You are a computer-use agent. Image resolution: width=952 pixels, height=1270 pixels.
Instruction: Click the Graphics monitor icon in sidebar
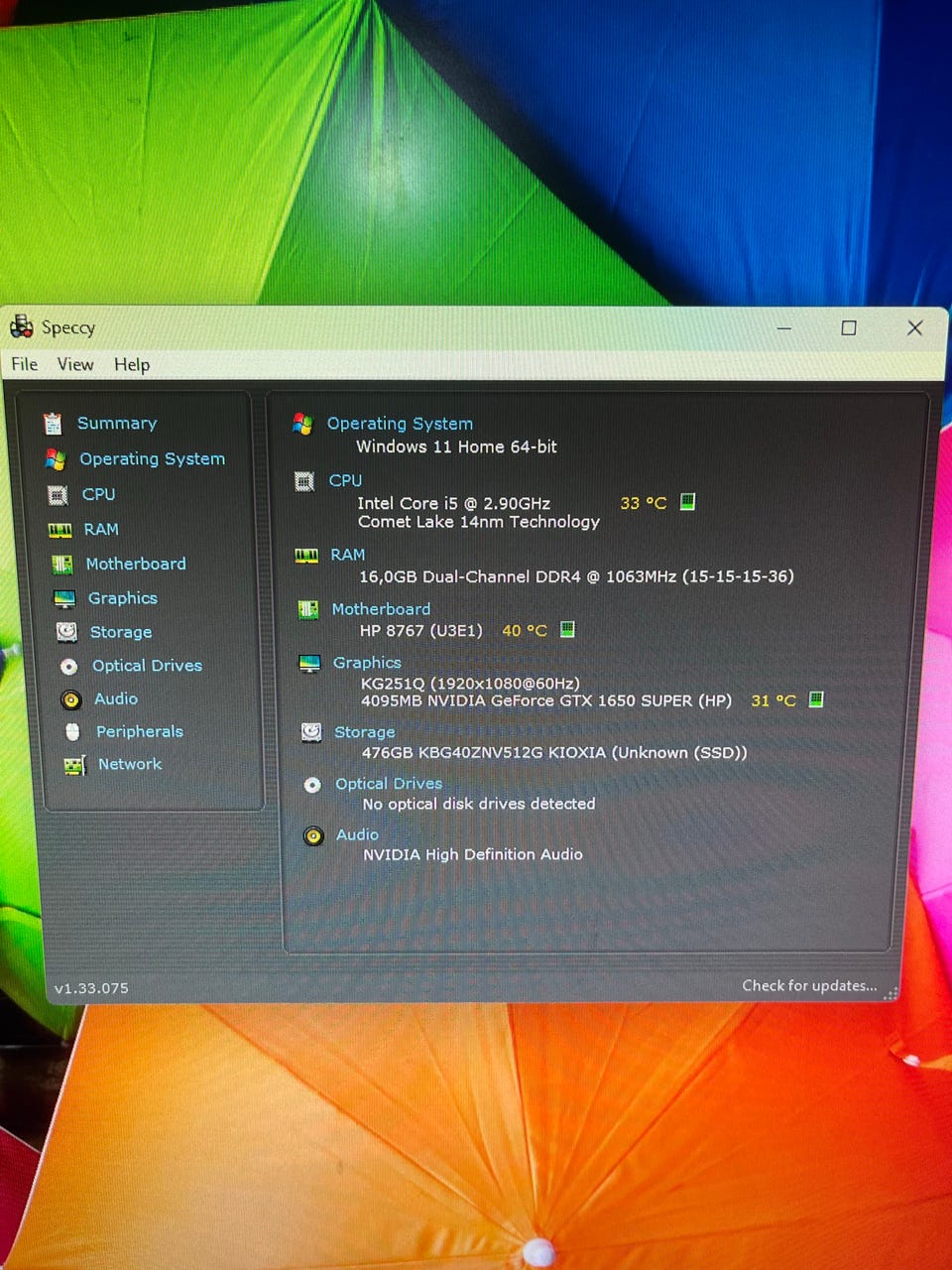click(x=64, y=598)
